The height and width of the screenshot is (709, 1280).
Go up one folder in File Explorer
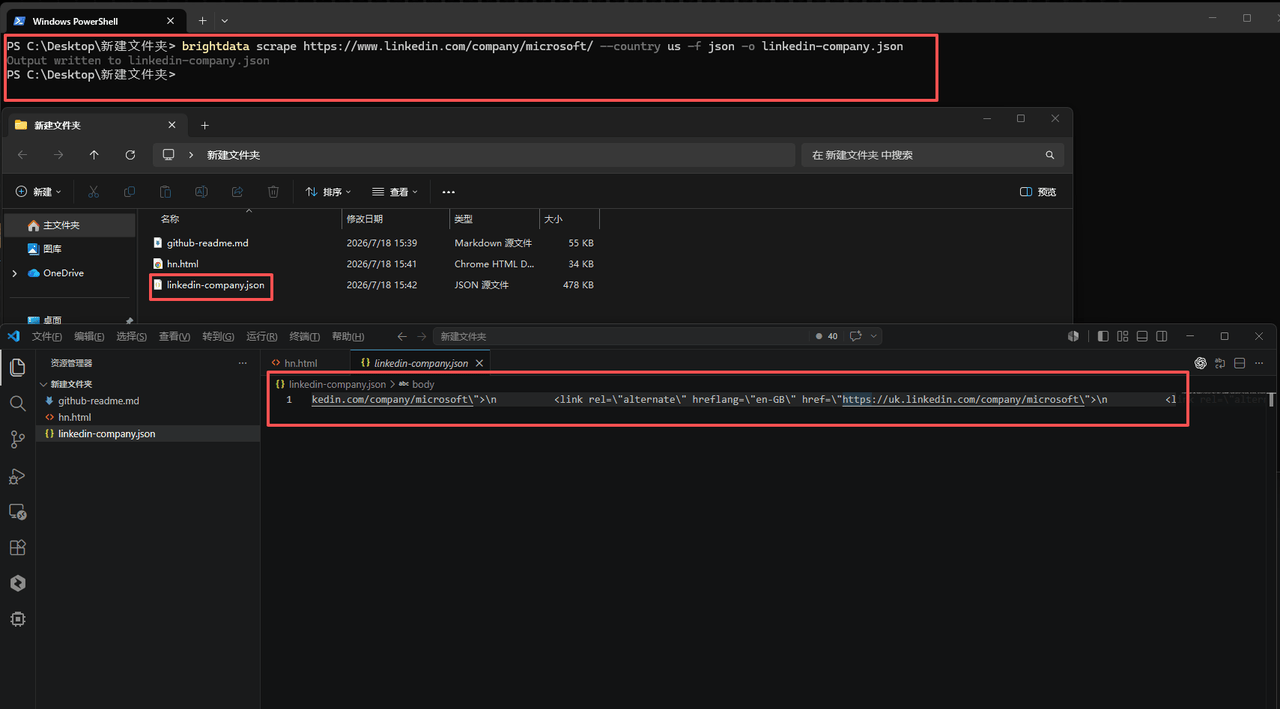[94, 155]
